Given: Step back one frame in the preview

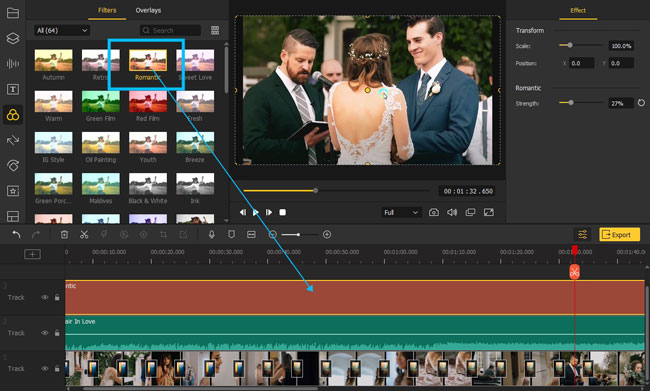Looking at the screenshot, I should click(x=243, y=212).
